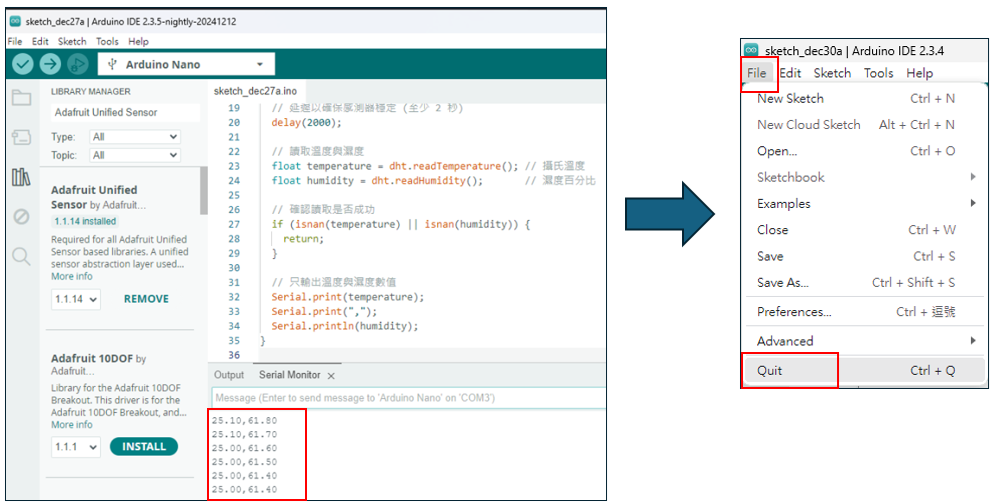Viewport: 992px width, 504px height.
Task: Open the Arduino Nano board selector dropdown
Action: 187,65
